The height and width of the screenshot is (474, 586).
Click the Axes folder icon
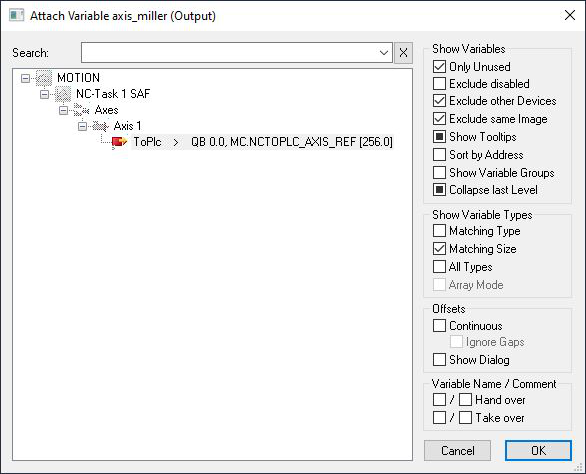point(81,110)
